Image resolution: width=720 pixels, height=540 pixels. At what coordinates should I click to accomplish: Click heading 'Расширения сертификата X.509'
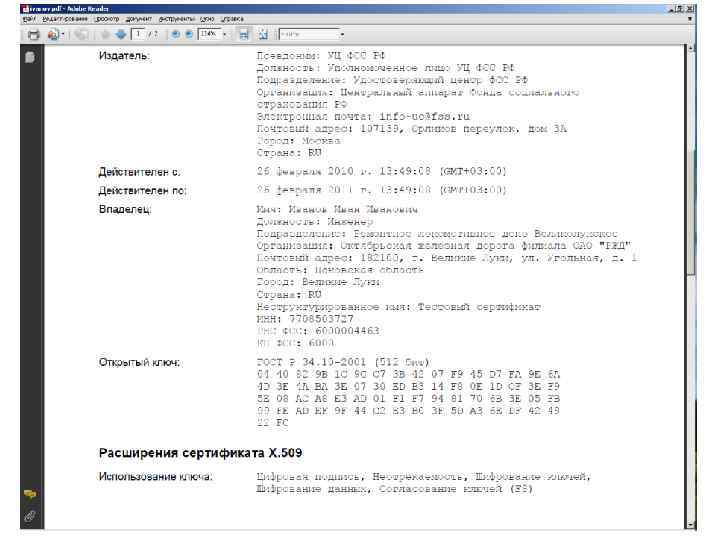click(x=201, y=453)
